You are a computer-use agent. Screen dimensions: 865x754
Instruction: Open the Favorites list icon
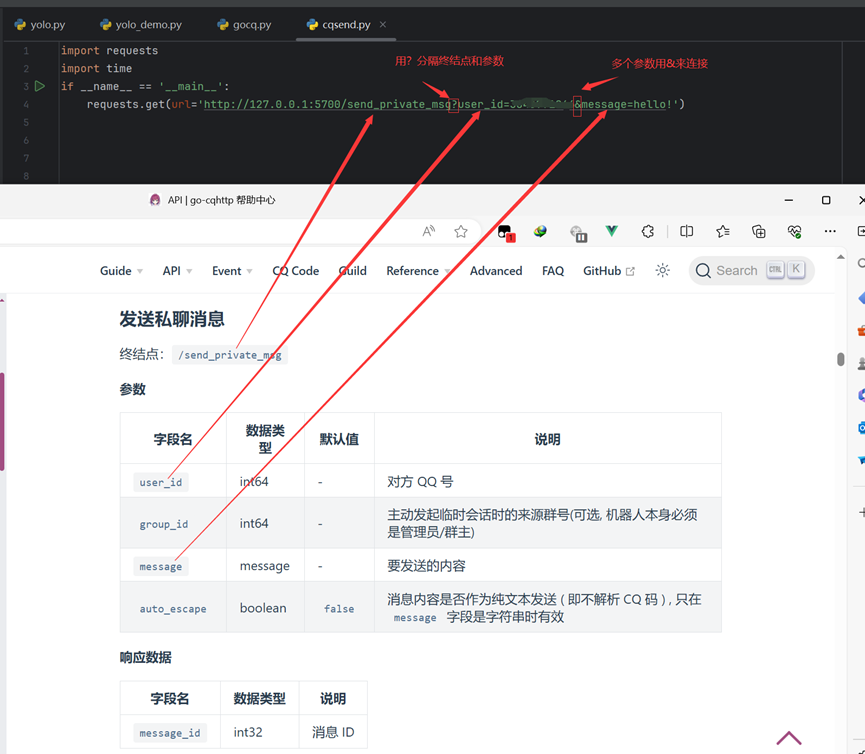coord(722,231)
